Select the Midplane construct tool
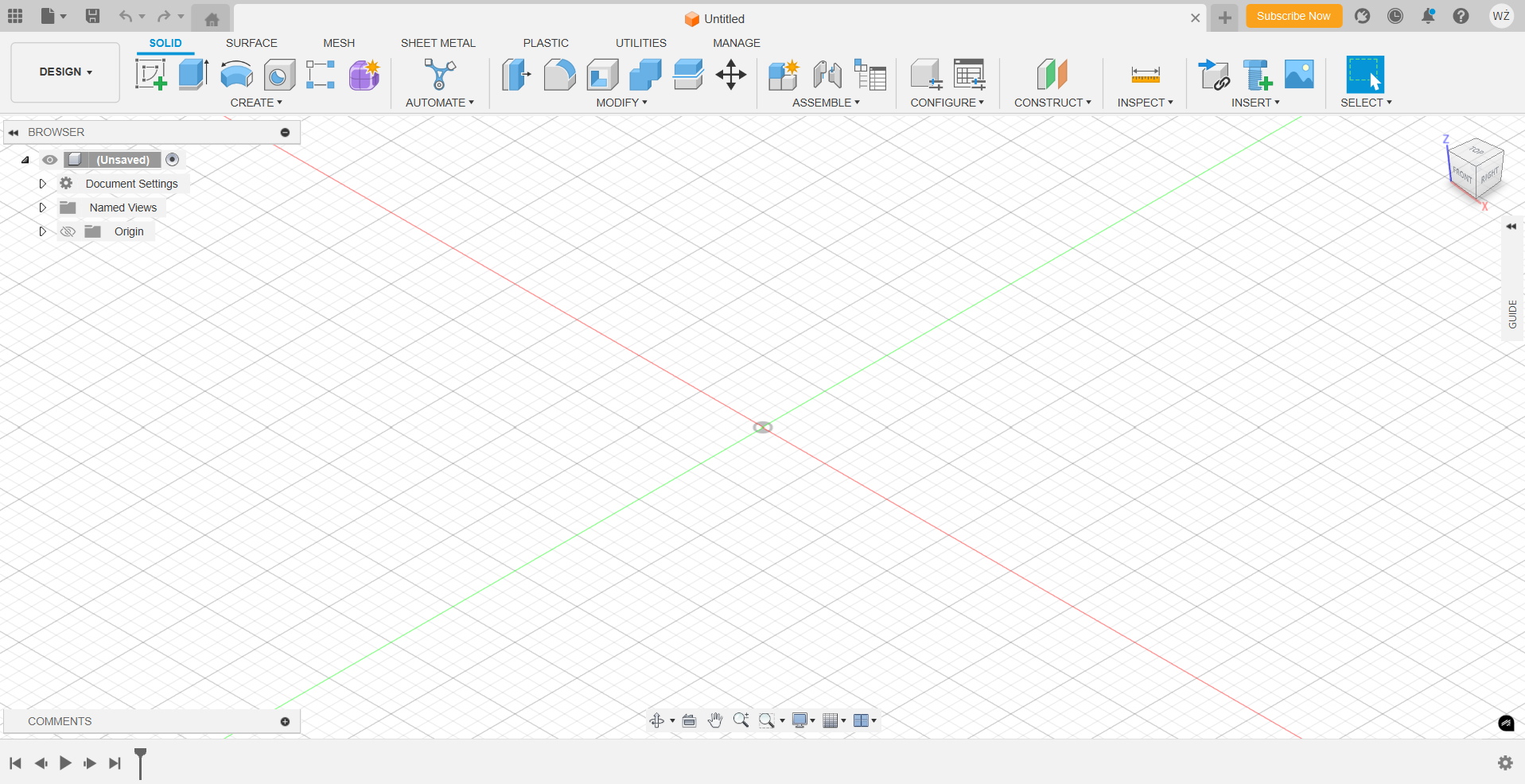This screenshot has width=1525, height=784. (x=1052, y=75)
